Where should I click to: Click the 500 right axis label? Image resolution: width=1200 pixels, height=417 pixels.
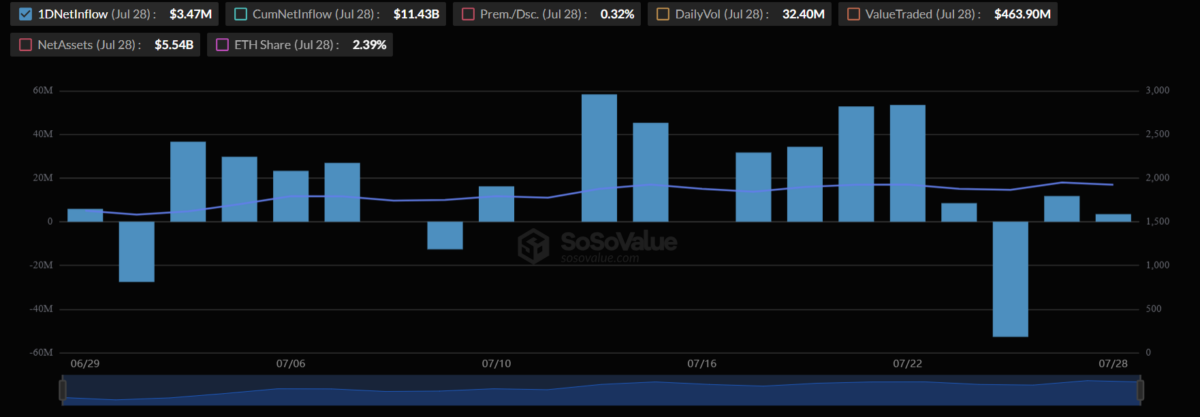click(1153, 309)
